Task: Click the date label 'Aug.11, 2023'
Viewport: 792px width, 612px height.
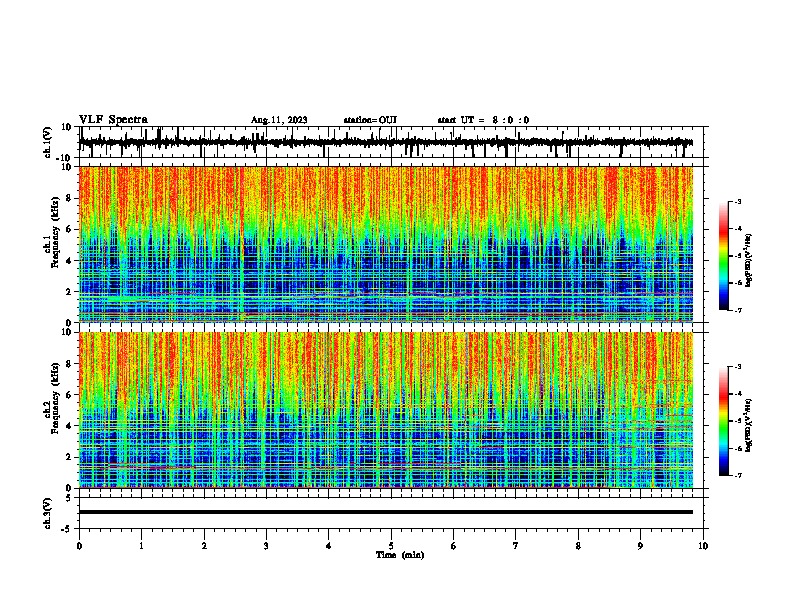Action: tap(279, 120)
